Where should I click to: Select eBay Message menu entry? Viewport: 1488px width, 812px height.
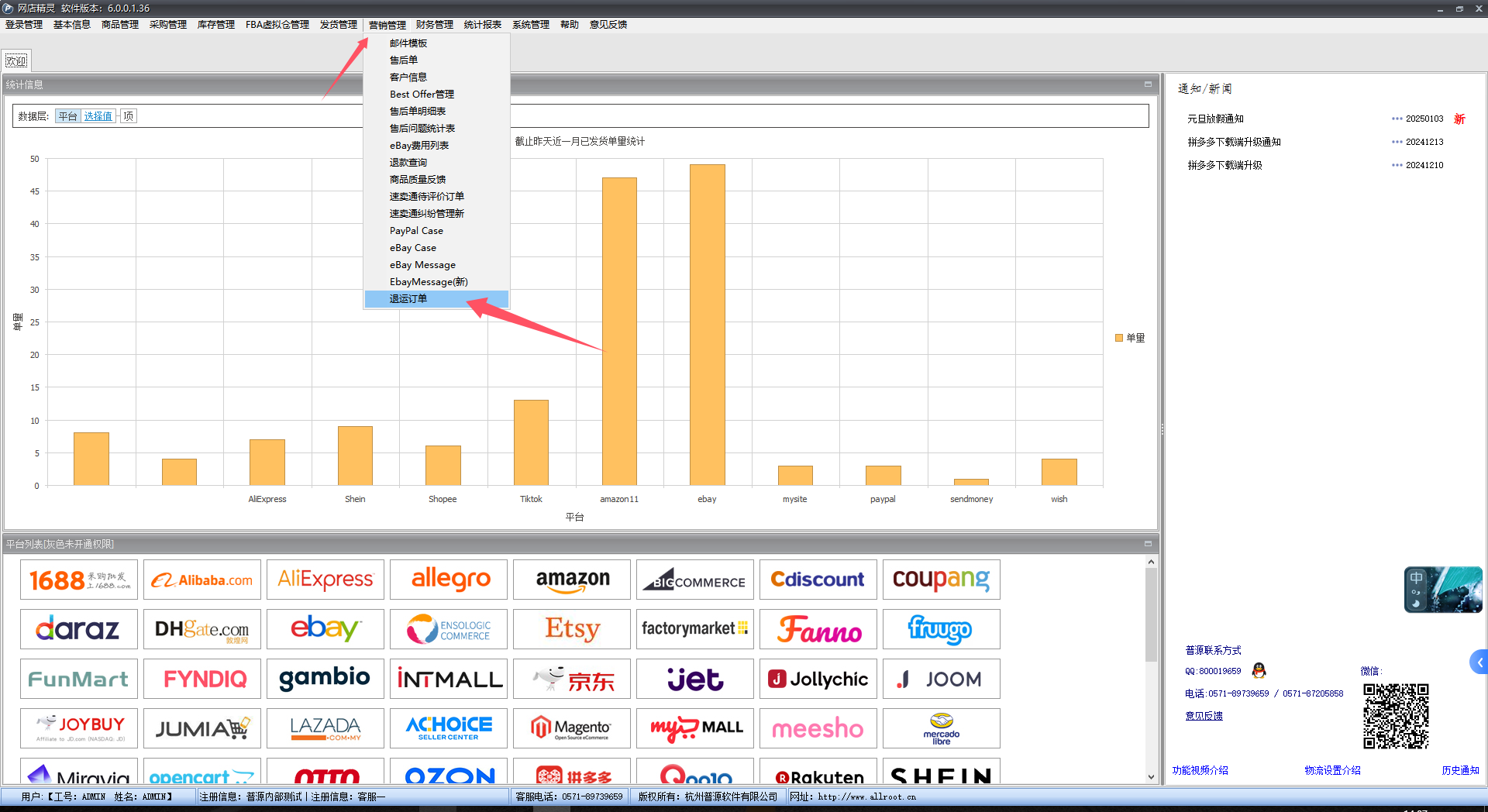click(x=436, y=265)
